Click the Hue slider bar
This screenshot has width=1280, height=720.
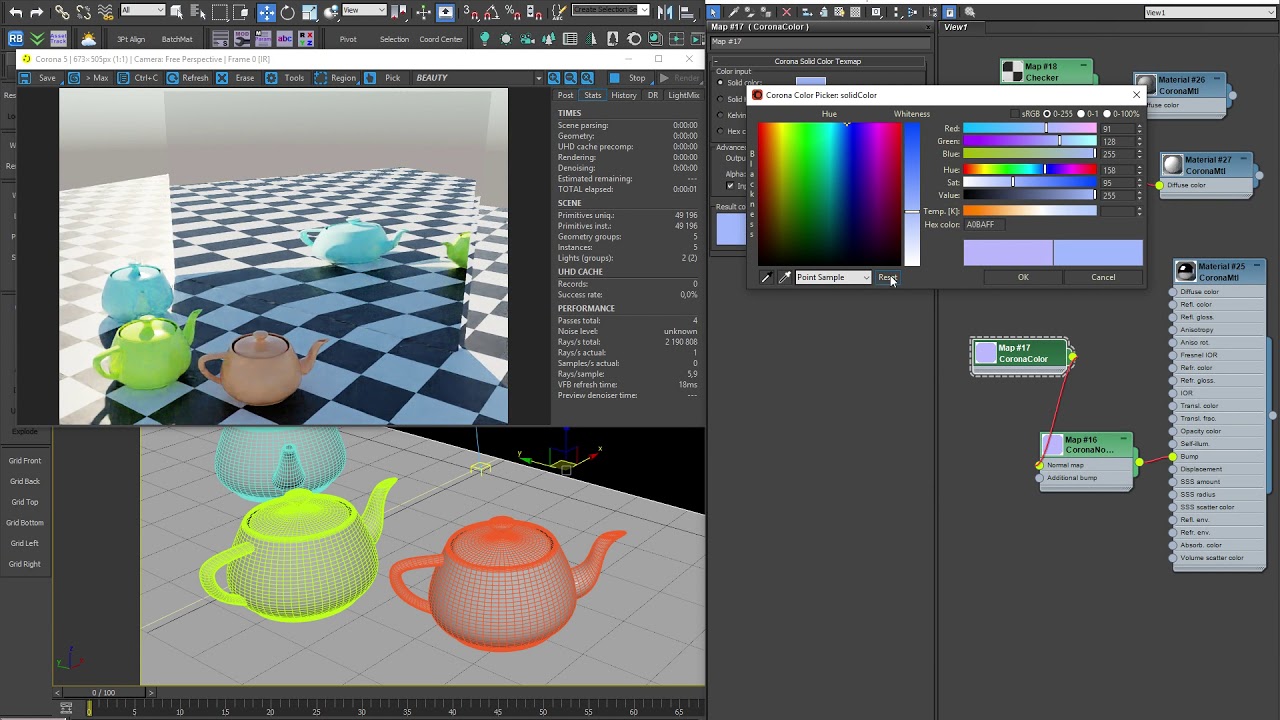tap(1029, 170)
